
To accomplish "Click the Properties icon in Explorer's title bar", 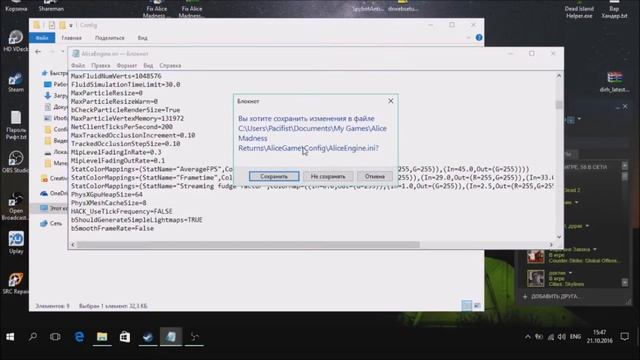I will (51, 25).
